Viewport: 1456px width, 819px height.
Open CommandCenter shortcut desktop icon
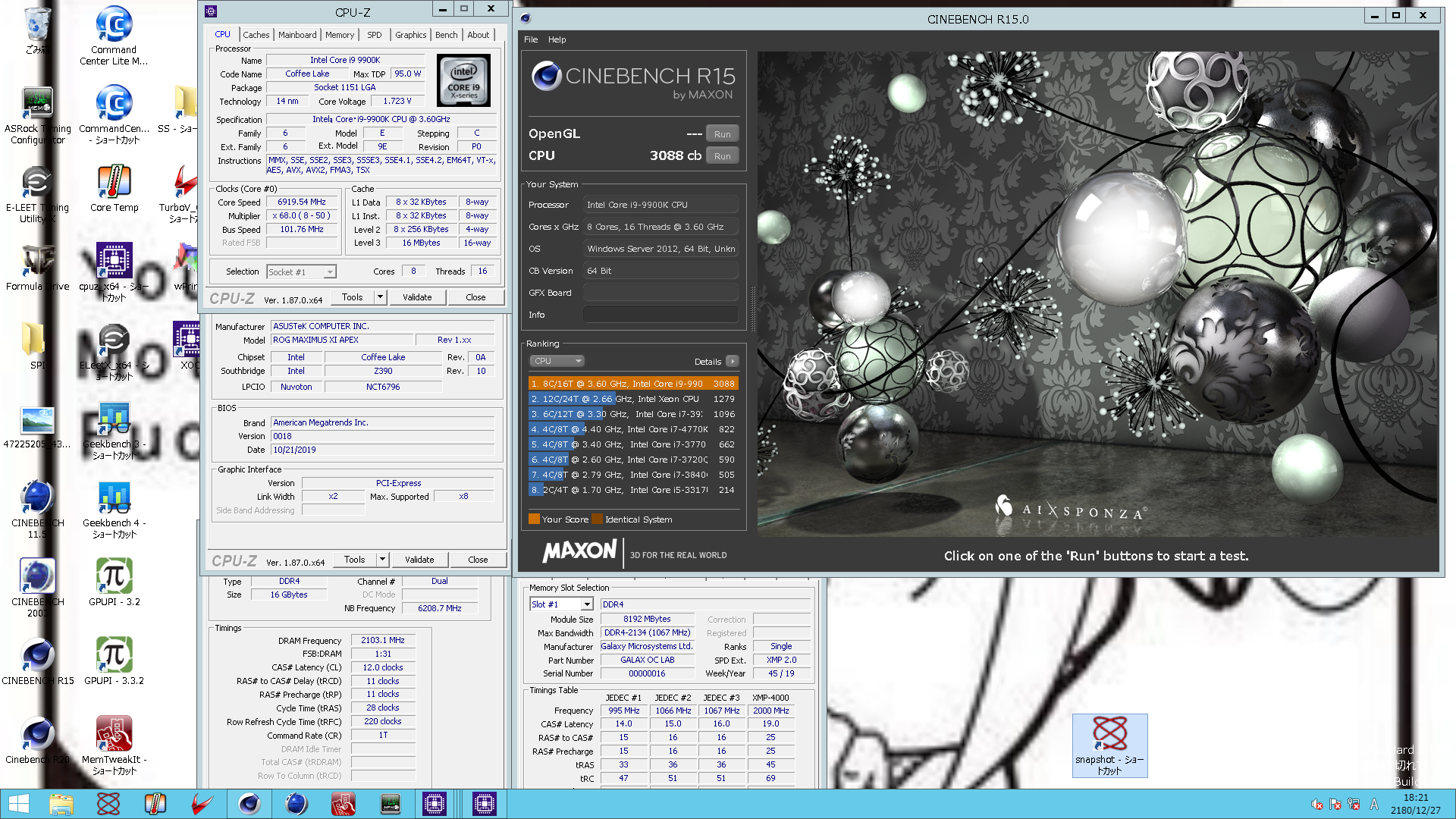[114, 115]
